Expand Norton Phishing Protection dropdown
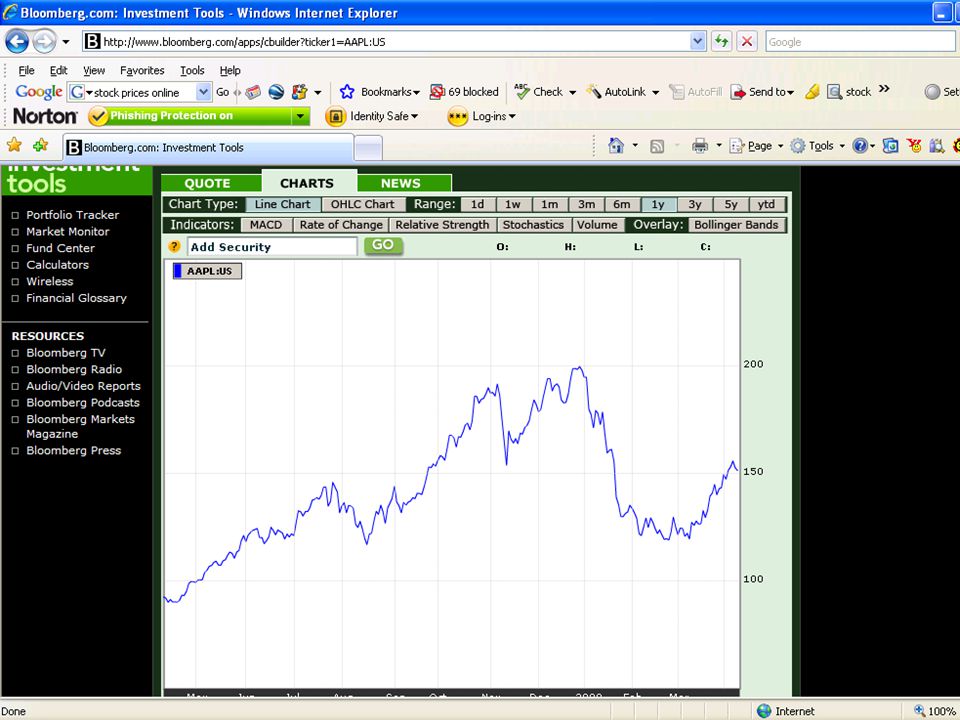Viewport: 960px width, 720px height. tap(300, 116)
